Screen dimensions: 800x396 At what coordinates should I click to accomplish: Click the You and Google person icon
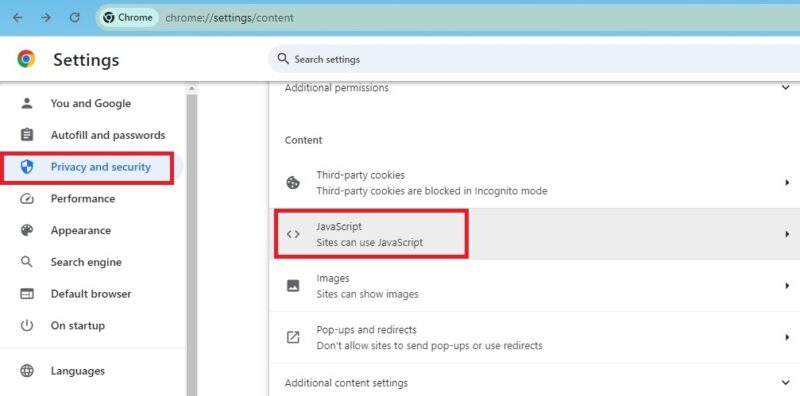pos(27,103)
